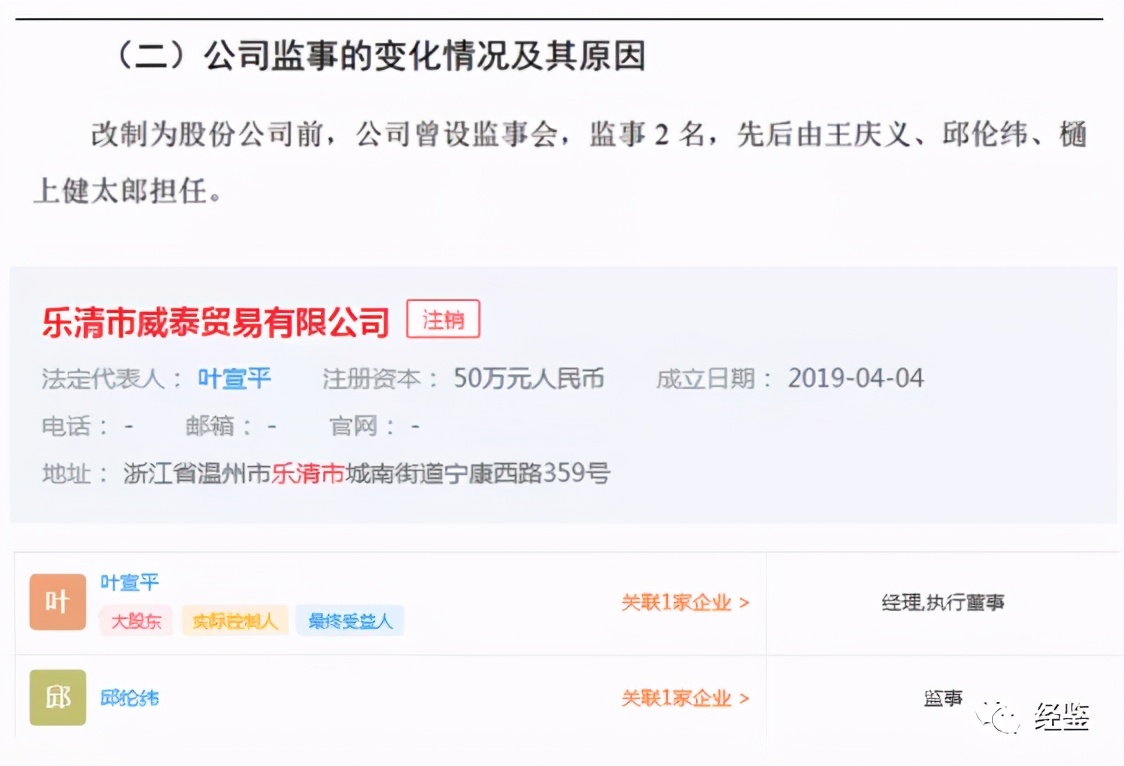1124x766 pixels.
Task: Select the 大股东 tag under 叶宣平
Action: point(135,620)
